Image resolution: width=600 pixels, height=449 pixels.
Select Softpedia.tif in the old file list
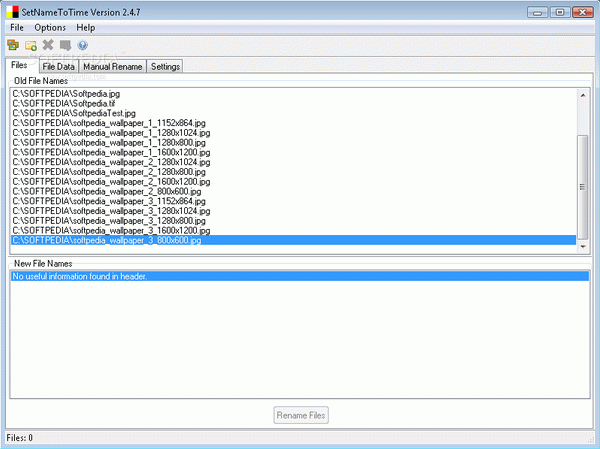[x=64, y=103]
